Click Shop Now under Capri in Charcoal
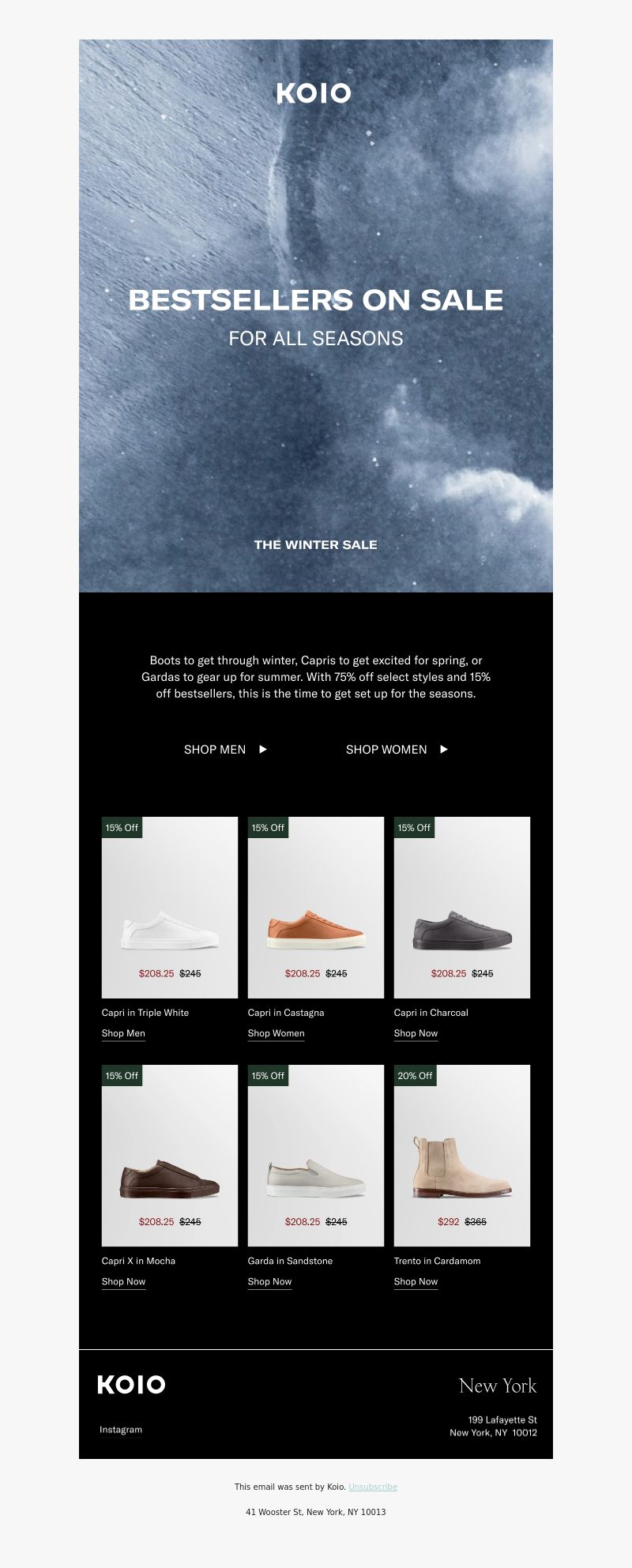Screen dimensions: 632x1568 [x=416, y=1033]
